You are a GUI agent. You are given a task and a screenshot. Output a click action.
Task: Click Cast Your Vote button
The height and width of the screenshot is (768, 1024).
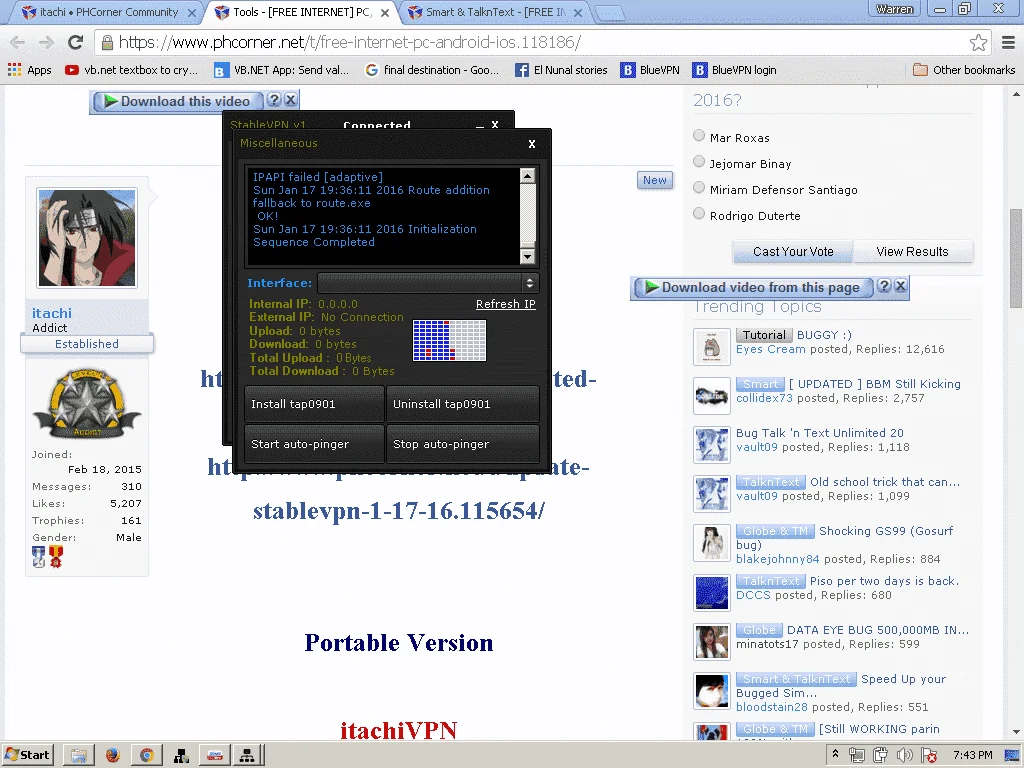click(x=793, y=251)
